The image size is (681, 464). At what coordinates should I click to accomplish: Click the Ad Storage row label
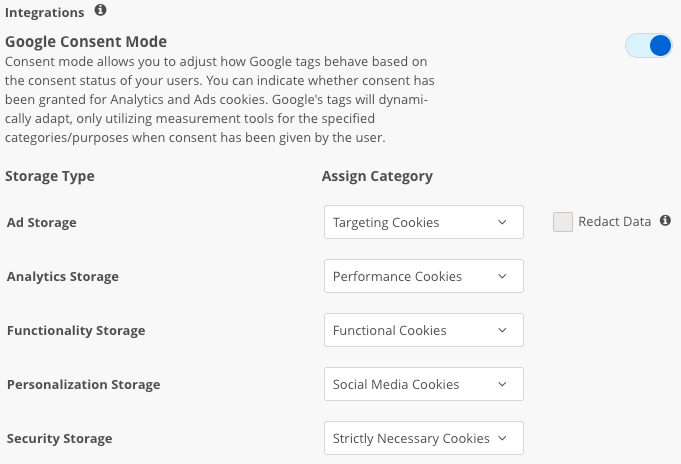click(42, 222)
